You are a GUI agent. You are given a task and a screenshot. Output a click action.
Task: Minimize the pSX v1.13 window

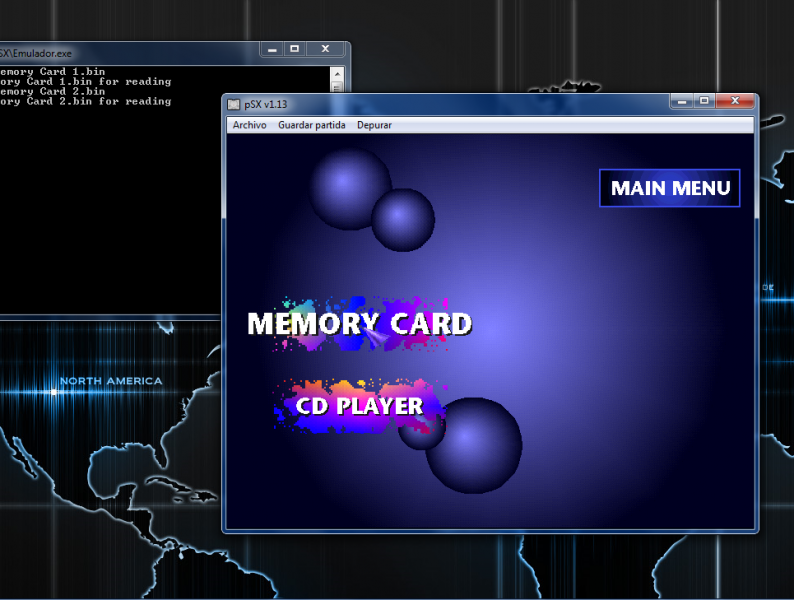click(x=682, y=101)
